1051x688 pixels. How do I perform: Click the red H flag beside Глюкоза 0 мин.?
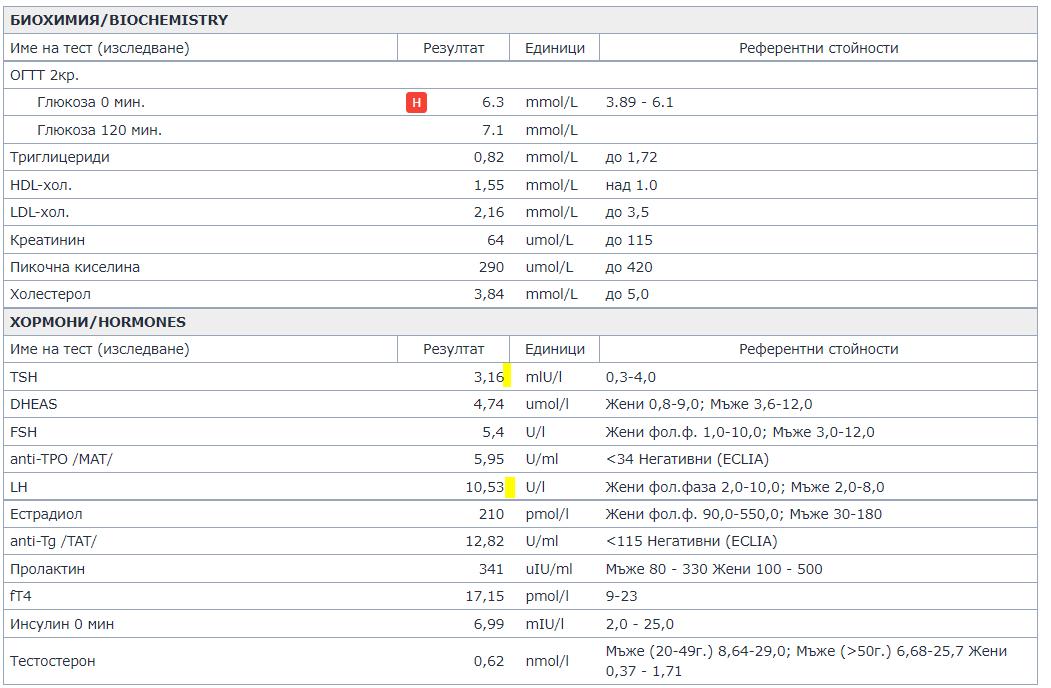416,102
